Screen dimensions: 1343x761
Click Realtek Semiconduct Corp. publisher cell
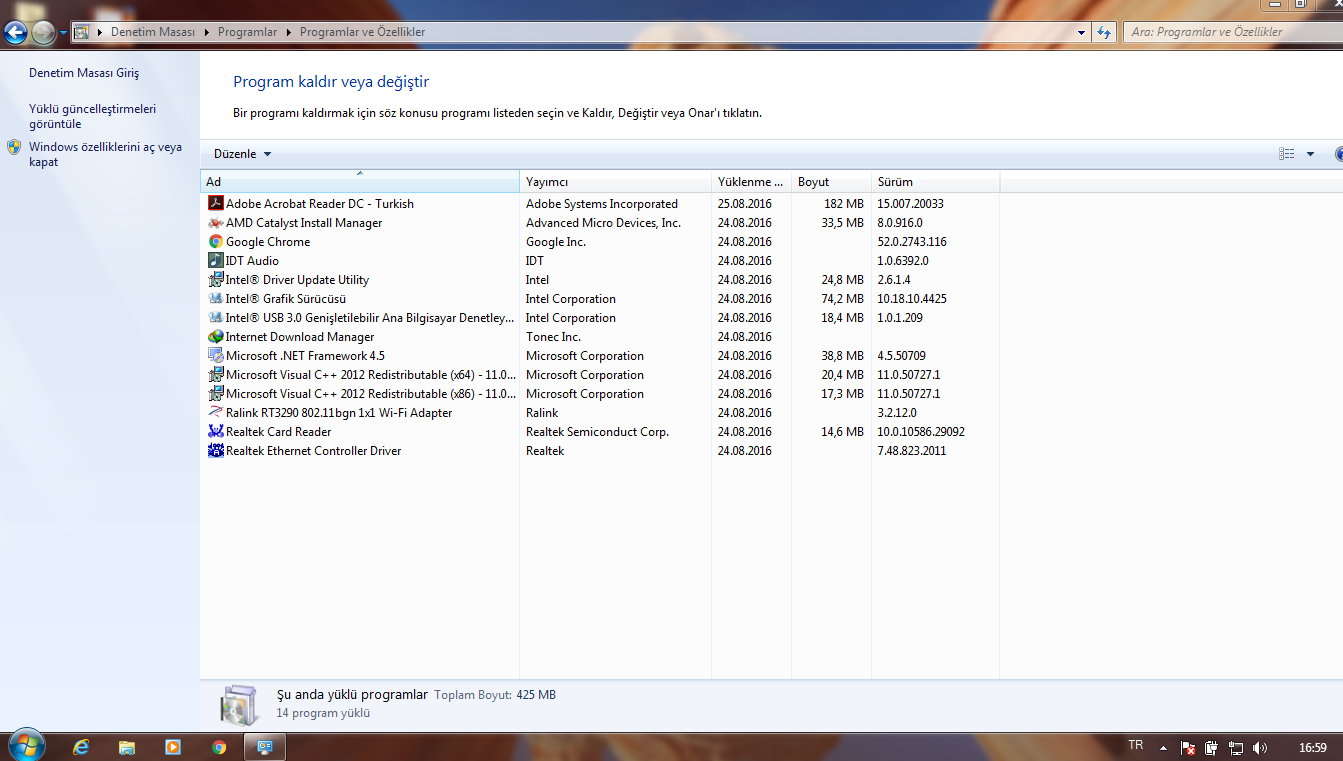597,432
